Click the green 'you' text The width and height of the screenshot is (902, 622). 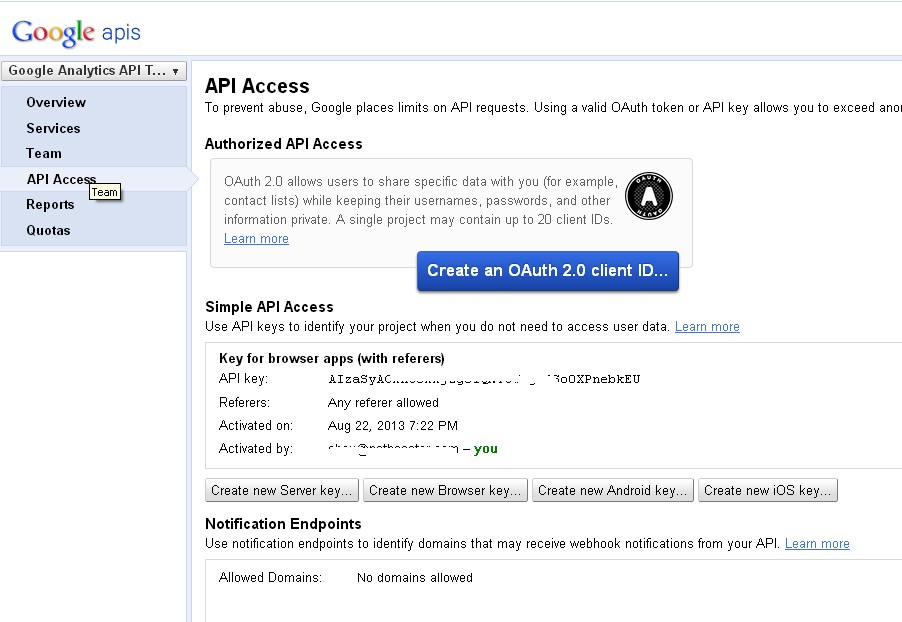(486, 449)
